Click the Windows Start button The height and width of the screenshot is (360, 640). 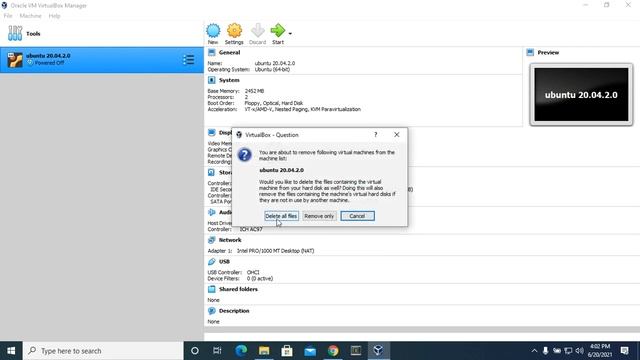[11, 351]
